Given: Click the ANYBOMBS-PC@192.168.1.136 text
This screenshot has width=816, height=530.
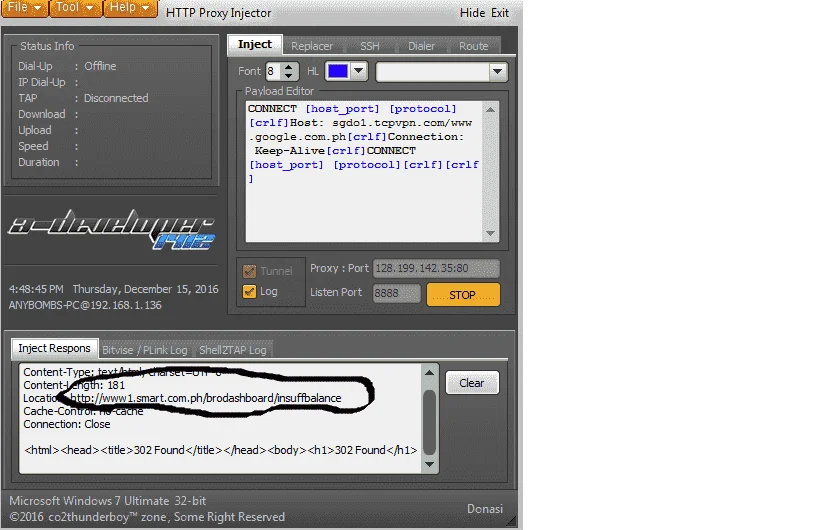Looking at the screenshot, I should [85, 305].
